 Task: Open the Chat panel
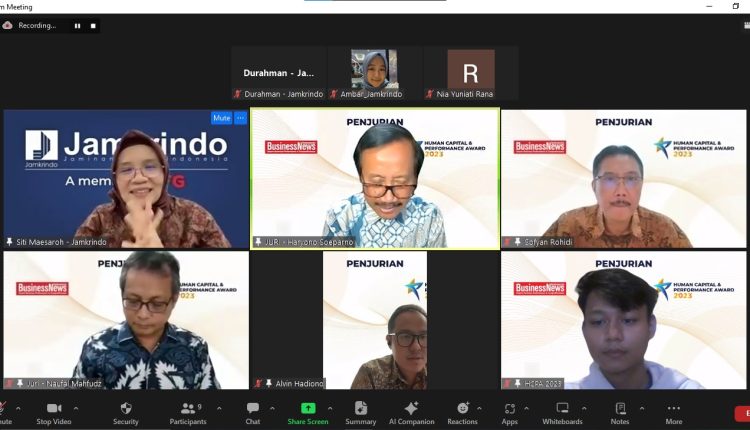click(253, 409)
